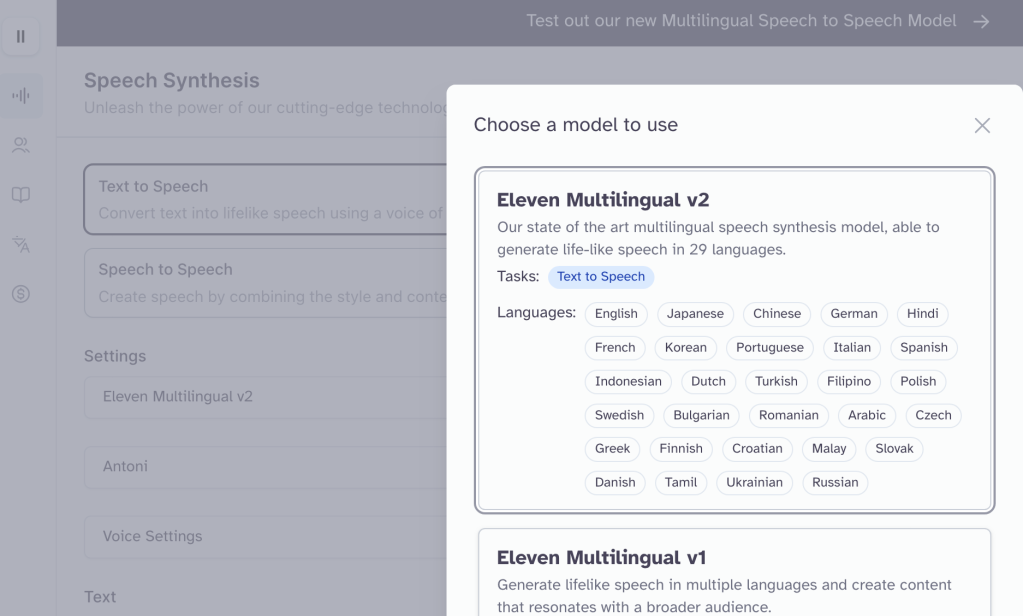Open the Antoni voice dropdown
Image resolution: width=1023 pixels, height=616 pixels.
266,467
